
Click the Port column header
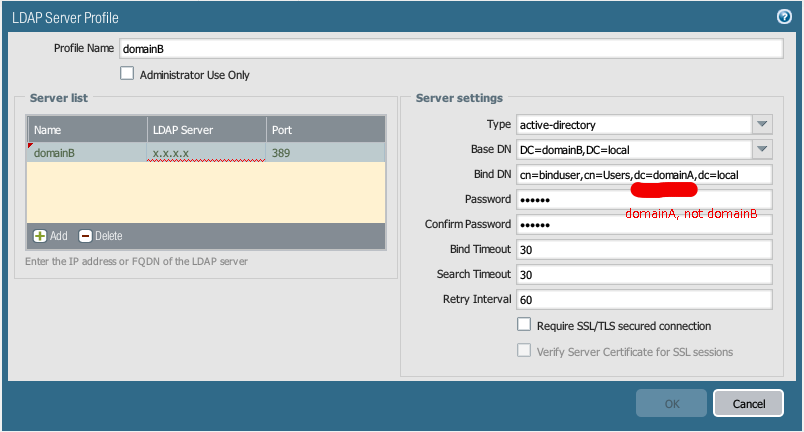point(324,129)
